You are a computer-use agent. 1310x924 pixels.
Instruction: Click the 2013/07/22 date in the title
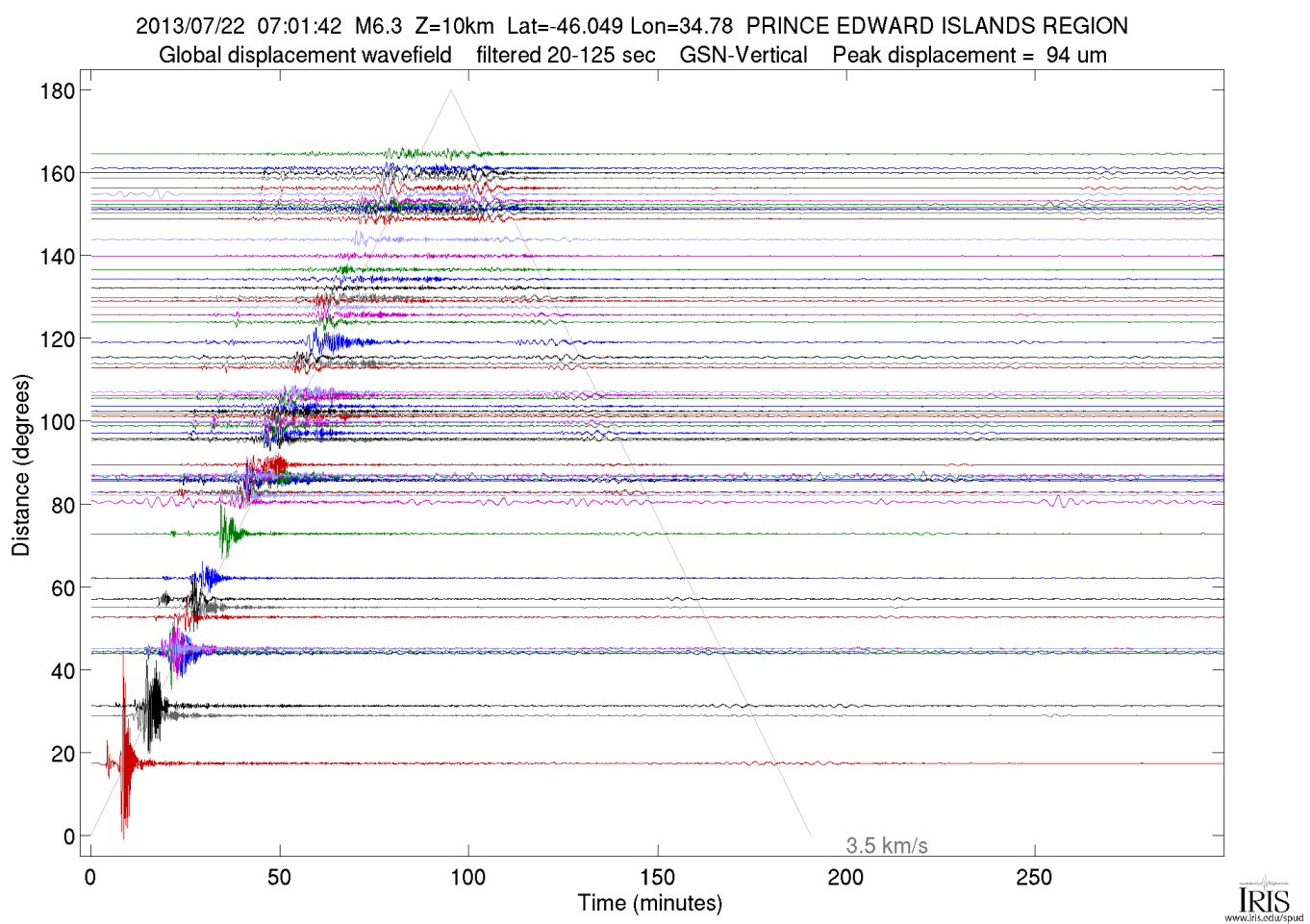pyautogui.click(x=189, y=26)
